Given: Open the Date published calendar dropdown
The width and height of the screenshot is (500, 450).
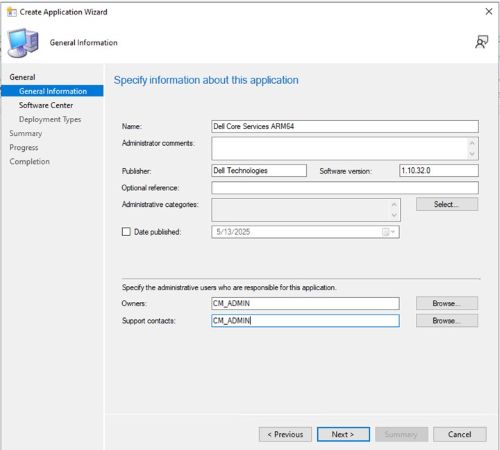Looking at the screenshot, I should [389, 232].
